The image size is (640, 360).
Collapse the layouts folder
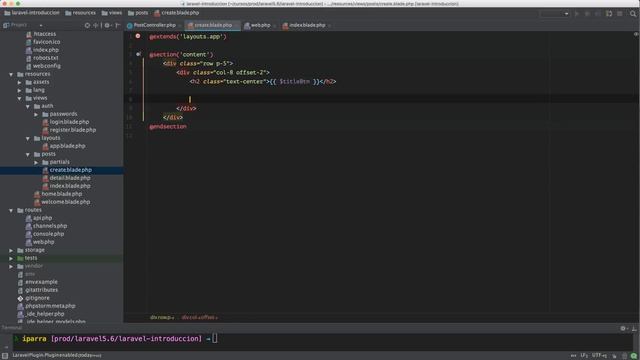coord(28,138)
